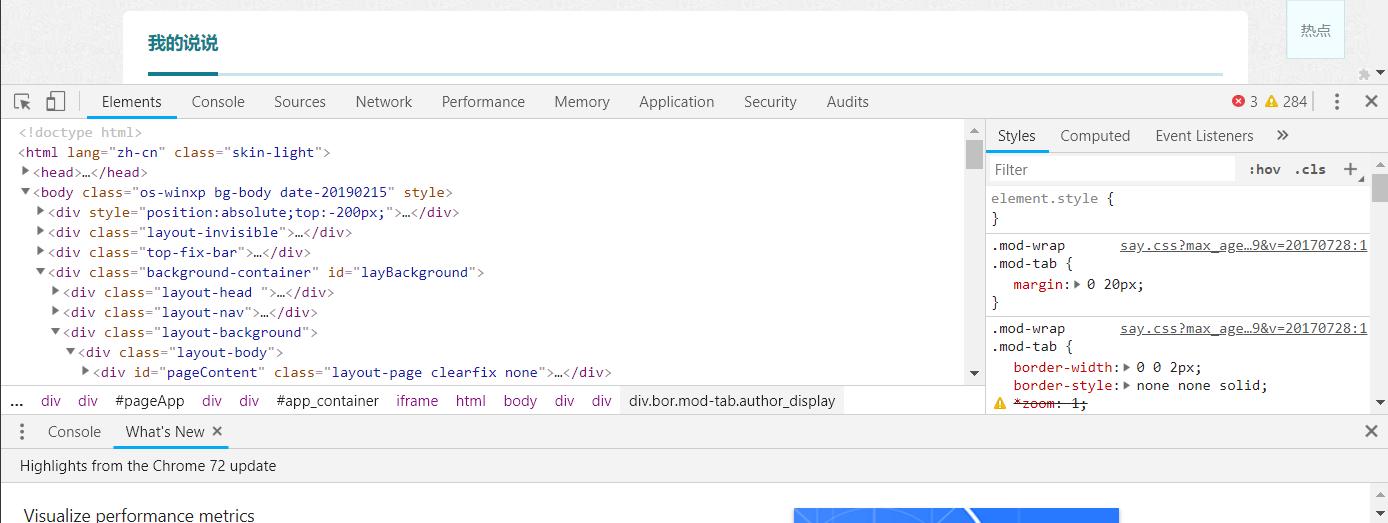Toggle the device toolbar icon
Screen dimensions: 1388x523
click(x=56, y=102)
